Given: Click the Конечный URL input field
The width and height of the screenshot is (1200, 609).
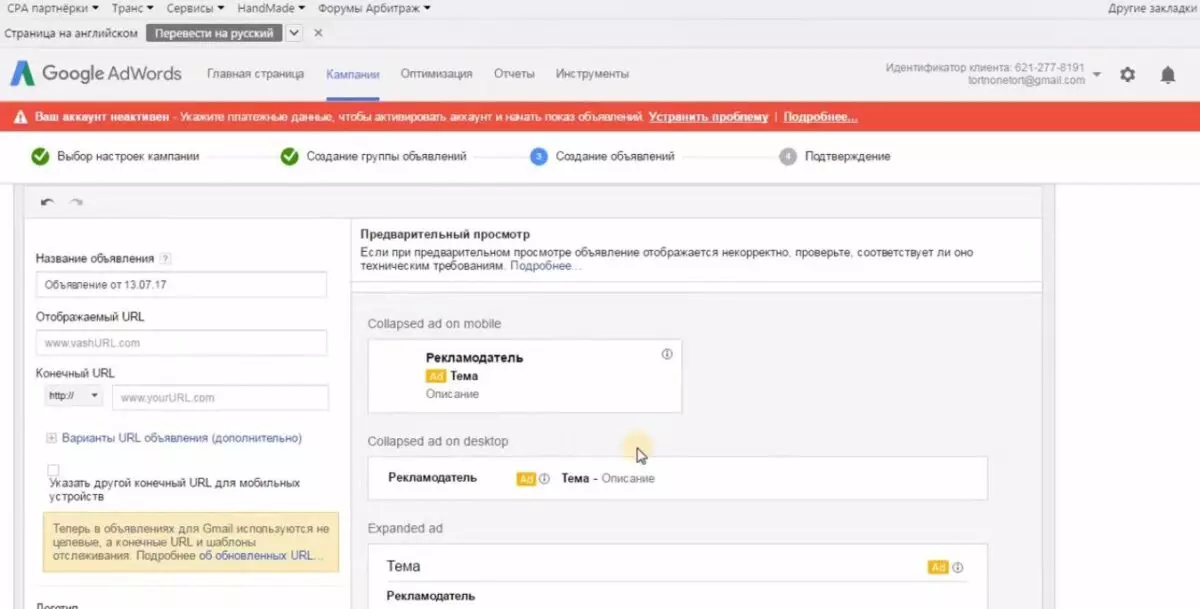Looking at the screenshot, I should tap(219, 397).
